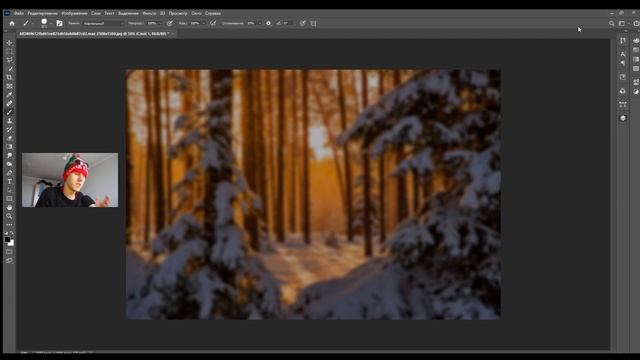Select the Blur tool
This screenshot has height=360, width=640.
(x=9, y=156)
